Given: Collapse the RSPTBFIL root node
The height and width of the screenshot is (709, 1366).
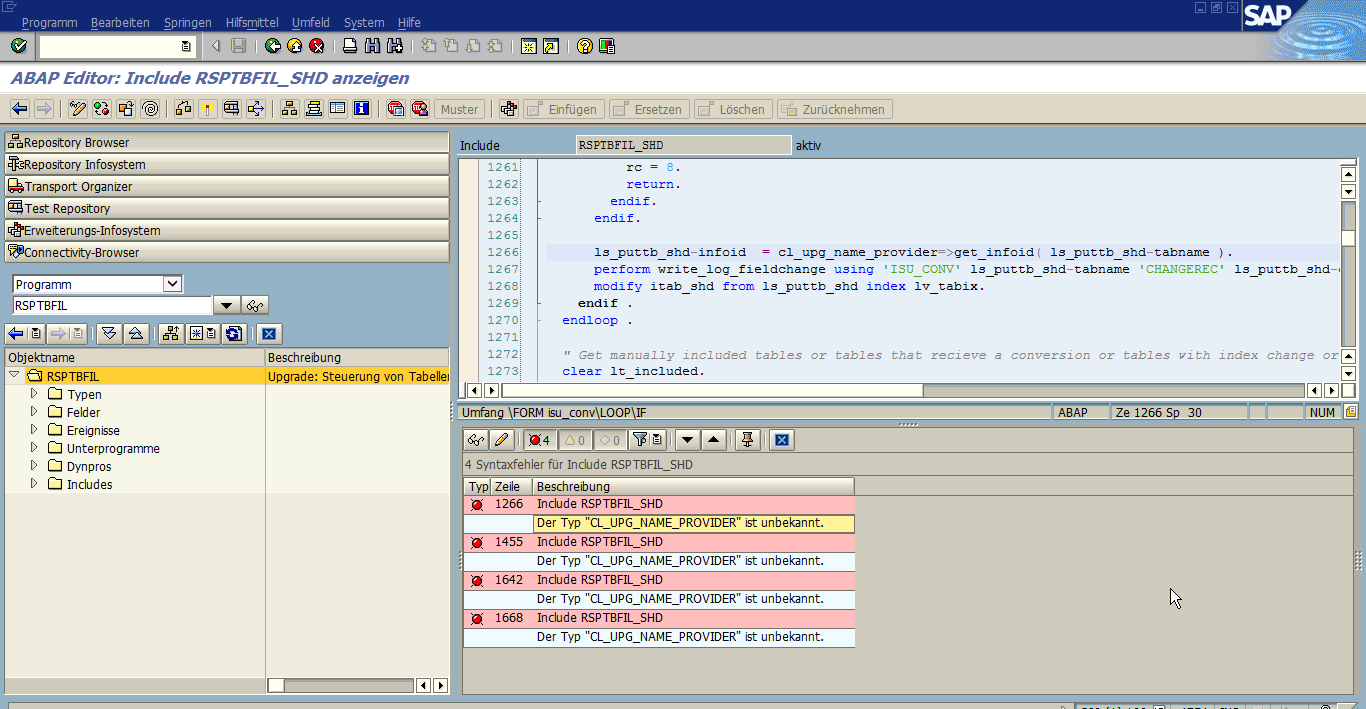Looking at the screenshot, I should pos(14,376).
